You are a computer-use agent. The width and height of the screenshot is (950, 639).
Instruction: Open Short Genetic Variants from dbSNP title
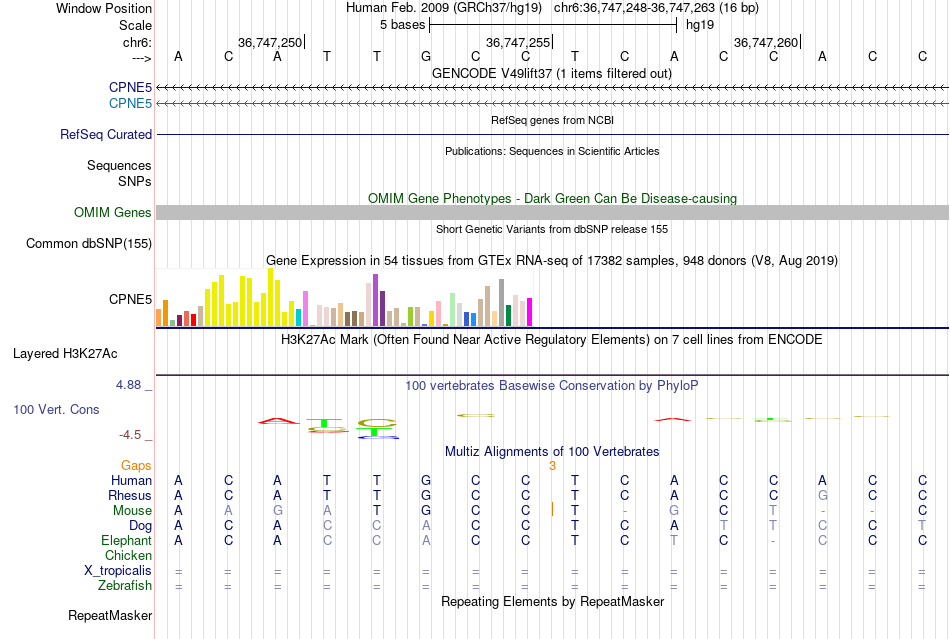[x=552, y=229]
